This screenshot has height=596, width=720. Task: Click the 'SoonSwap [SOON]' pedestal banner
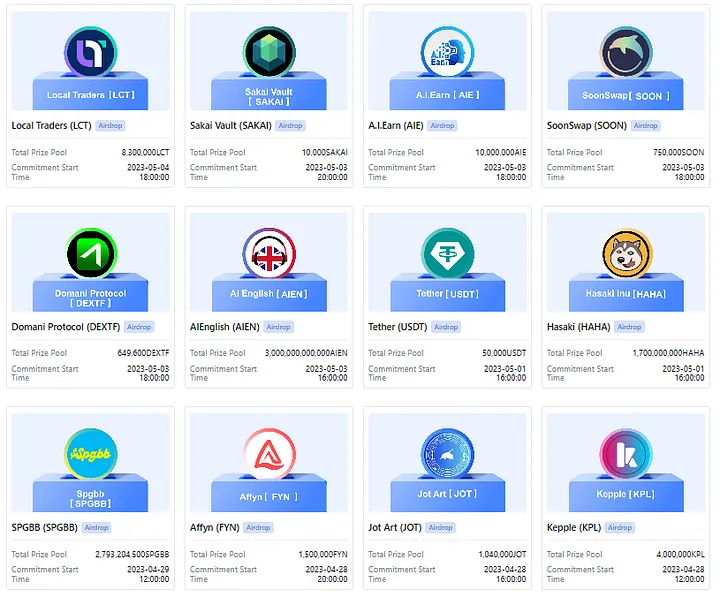coord(626,96)
